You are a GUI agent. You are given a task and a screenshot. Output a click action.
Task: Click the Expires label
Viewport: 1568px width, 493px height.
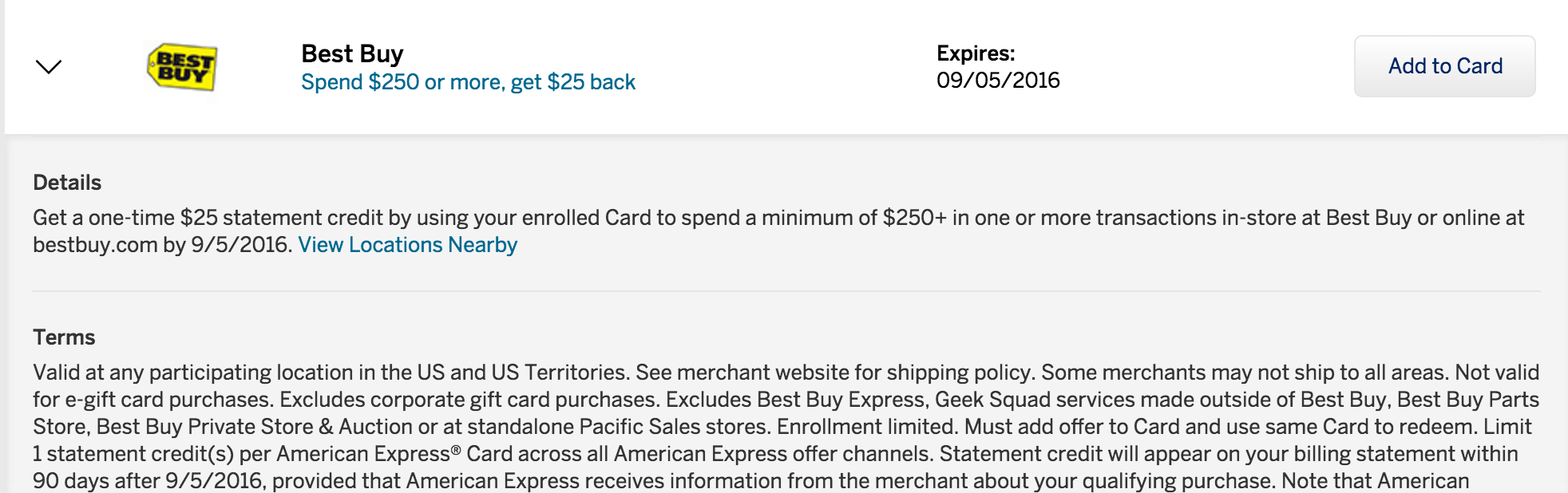click(x=976, y=53)
